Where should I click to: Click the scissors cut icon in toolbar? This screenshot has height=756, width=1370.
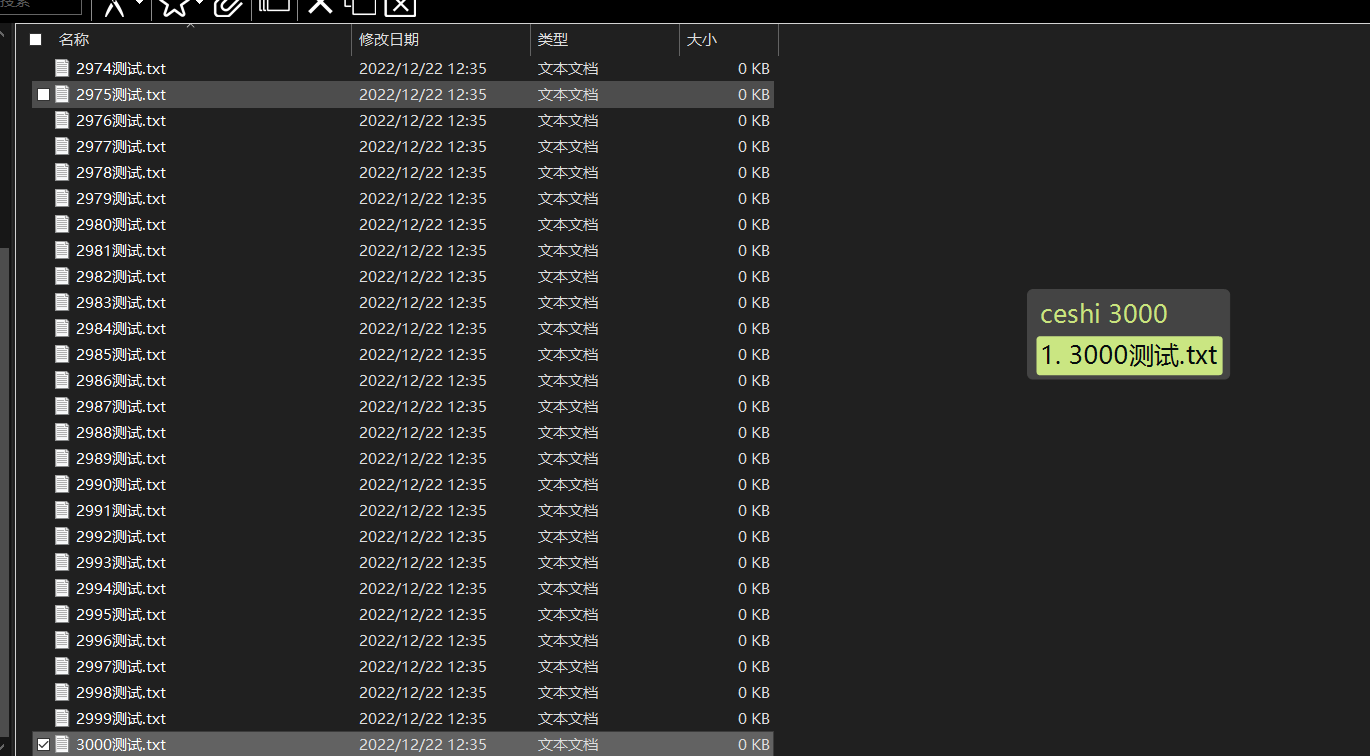tap(115, 6)
